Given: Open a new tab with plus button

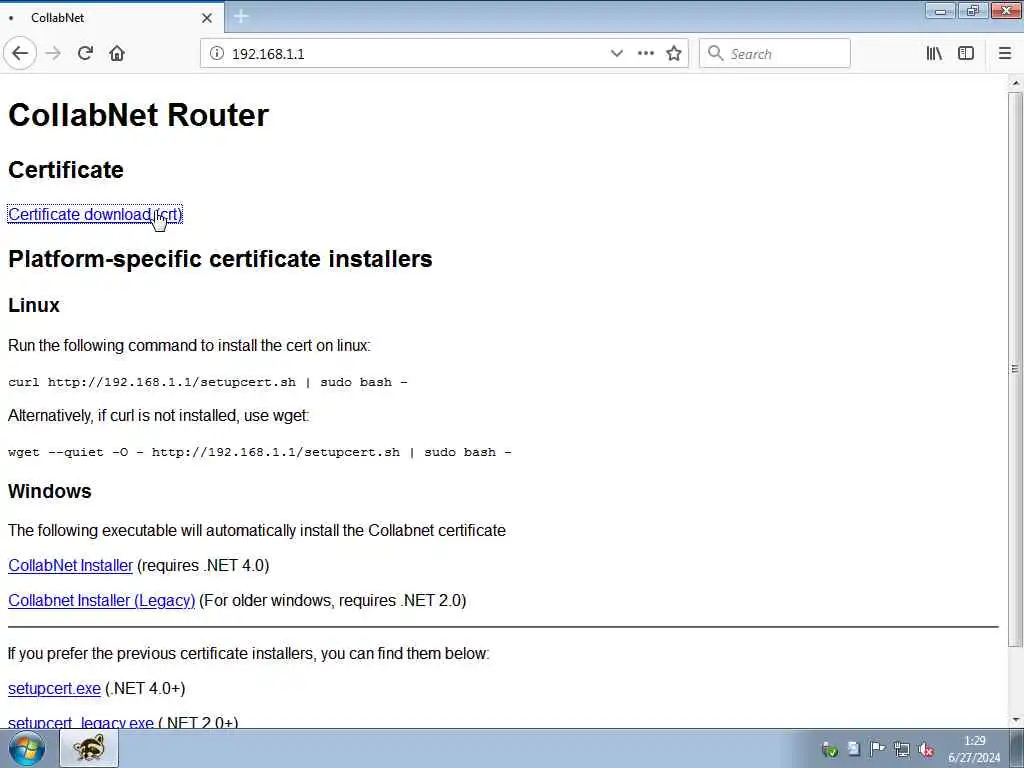Looking at the screenshot, I should click(x=241, y=17).
